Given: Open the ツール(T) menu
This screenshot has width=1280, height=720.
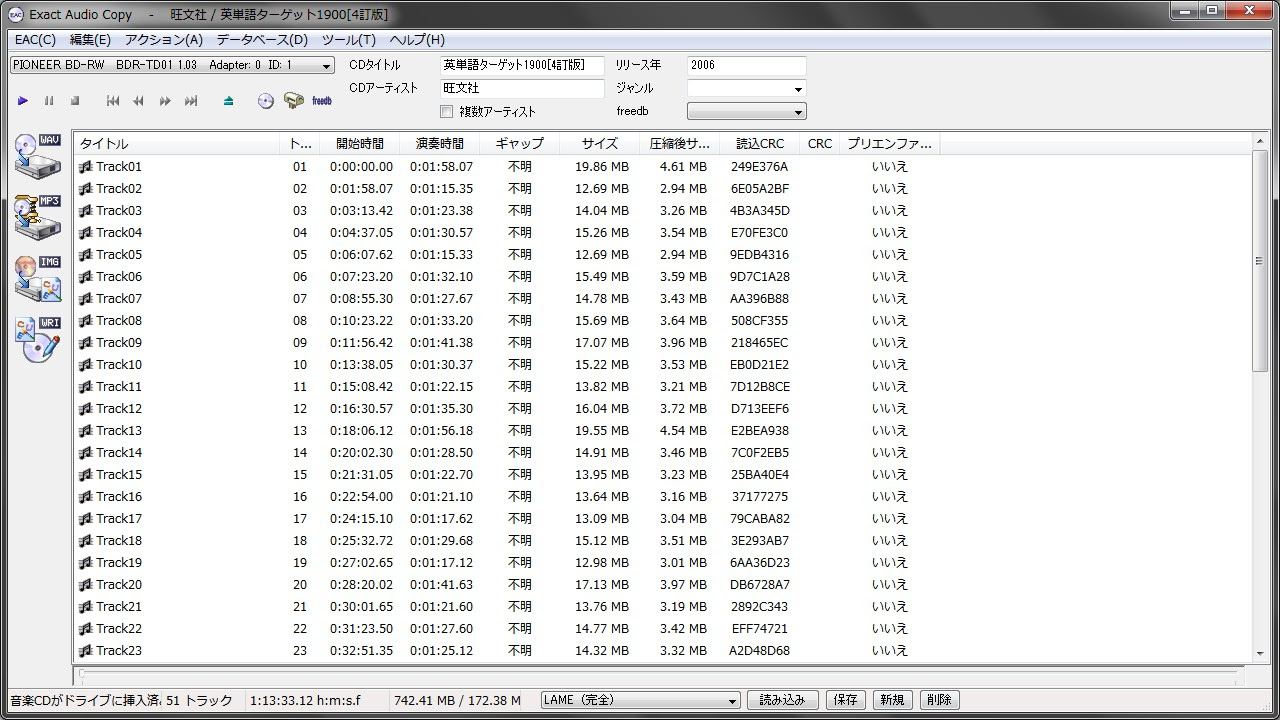Looking at the screenshot, I should tap(349, 40).
